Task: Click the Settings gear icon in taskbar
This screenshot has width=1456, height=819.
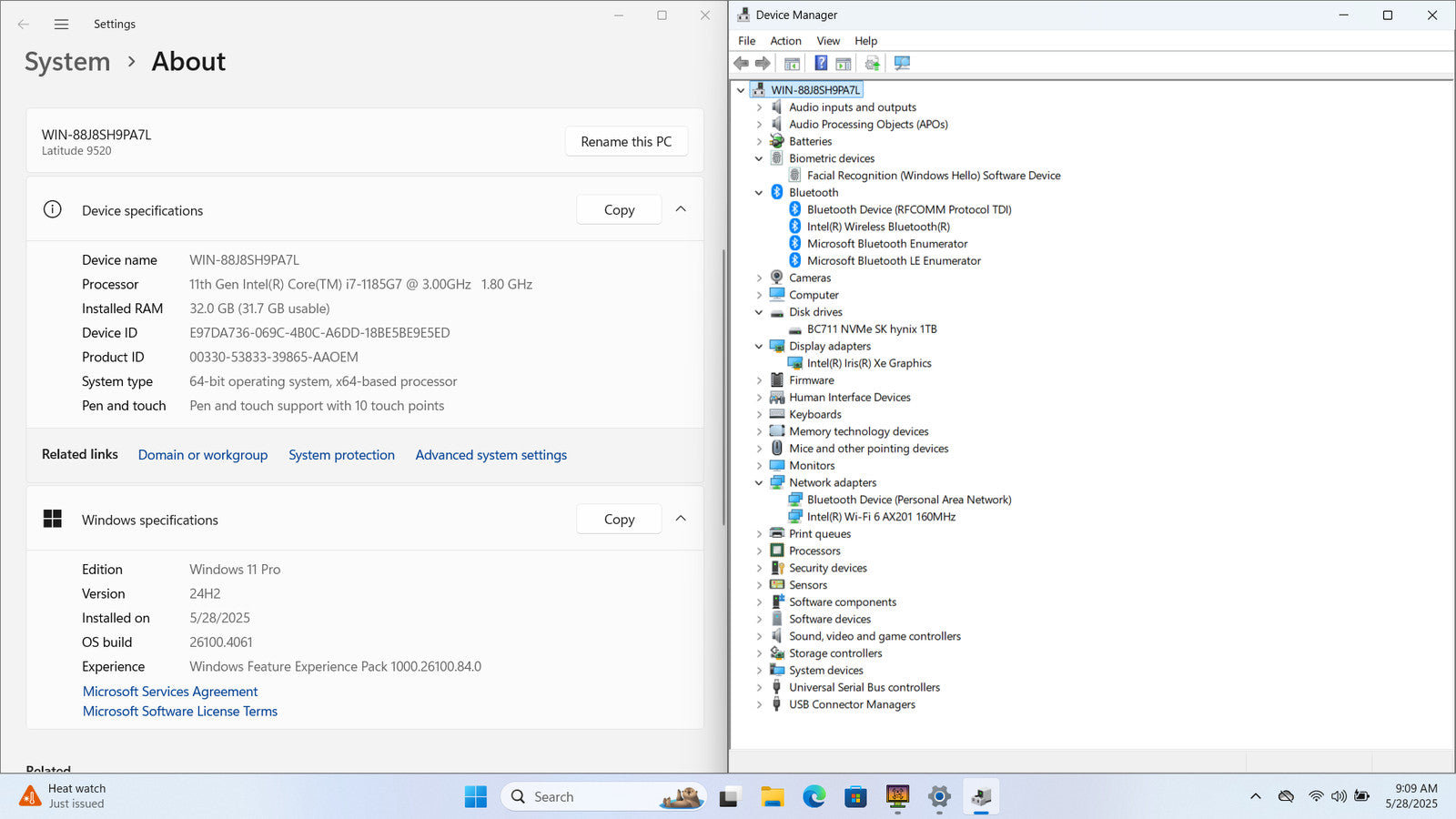Action: coord(939,797)
